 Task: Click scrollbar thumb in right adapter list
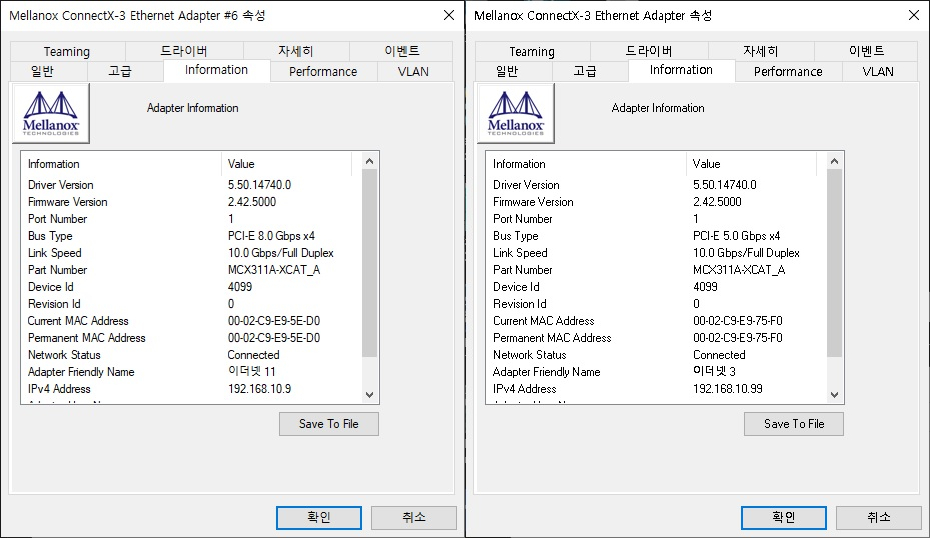click(835, 263)
